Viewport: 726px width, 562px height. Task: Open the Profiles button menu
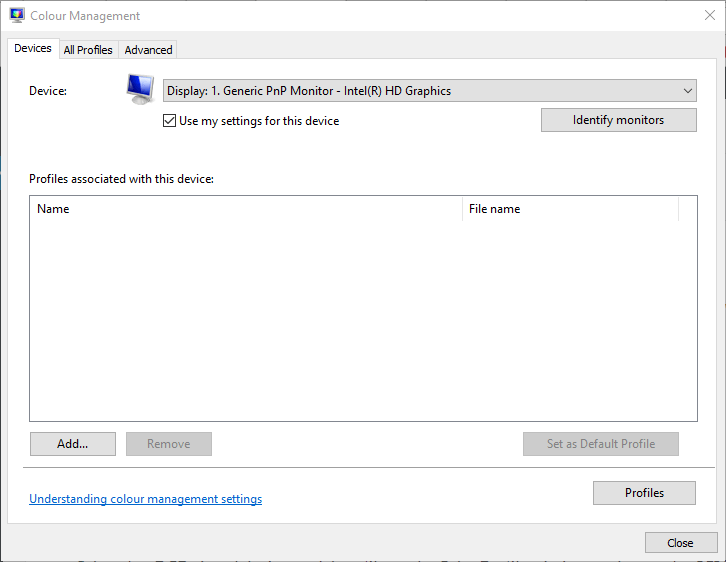[x=644, y=493]
